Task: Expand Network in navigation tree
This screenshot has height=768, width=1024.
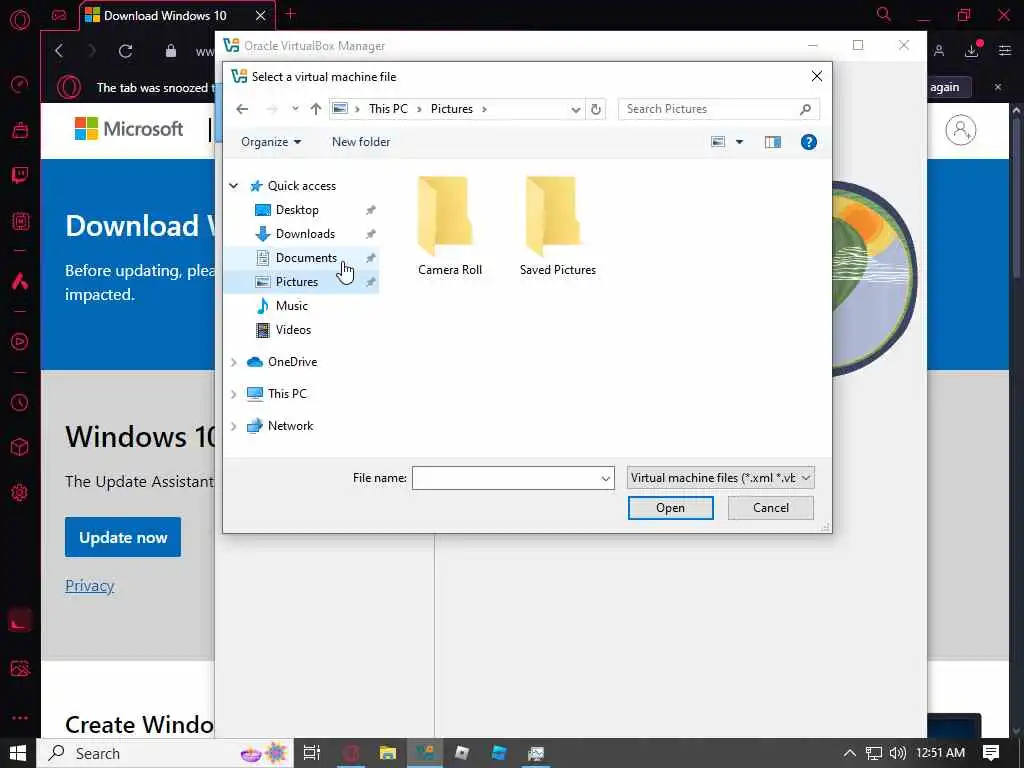Action: tap(233, 426)
